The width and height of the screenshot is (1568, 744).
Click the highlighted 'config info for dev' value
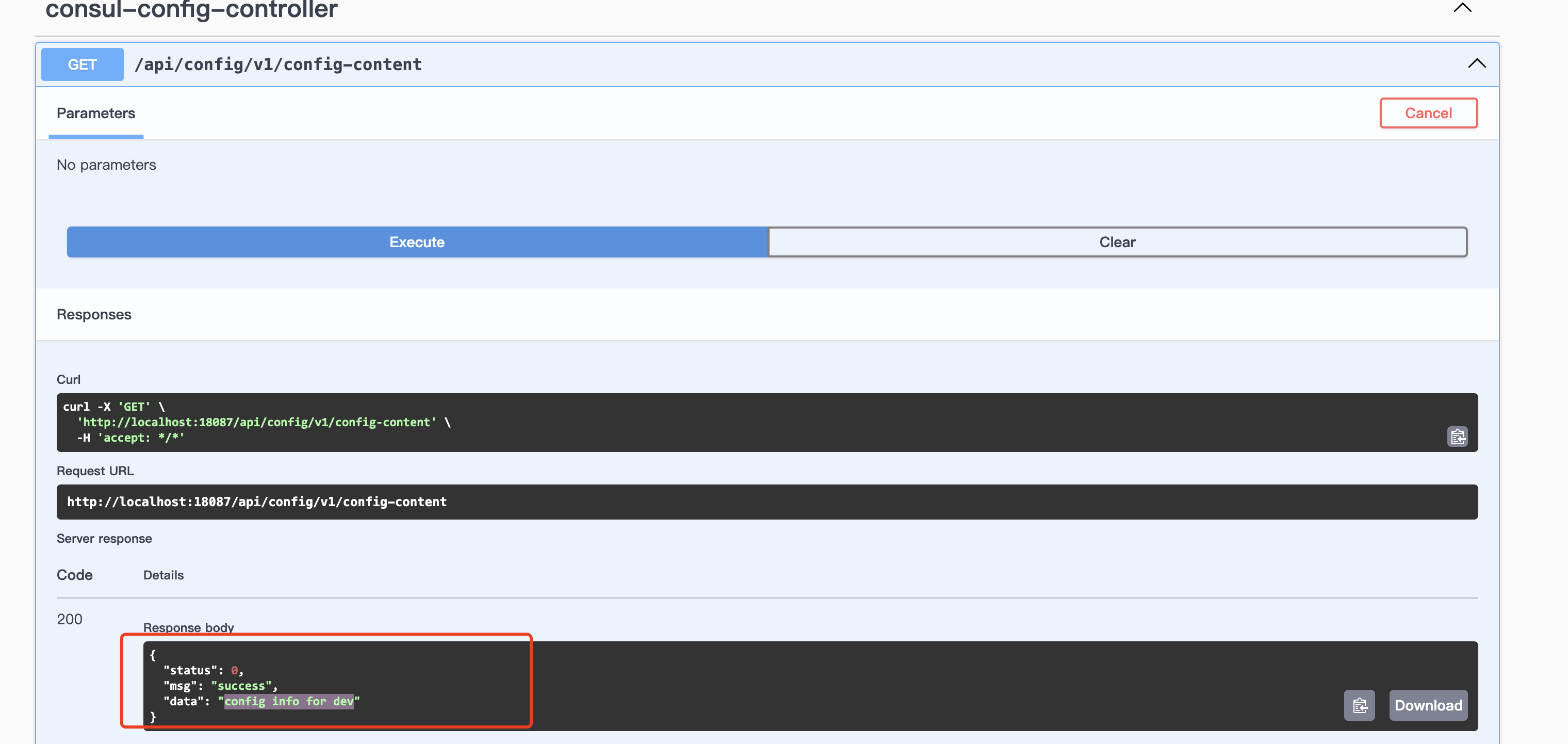[x=289, y=701]
